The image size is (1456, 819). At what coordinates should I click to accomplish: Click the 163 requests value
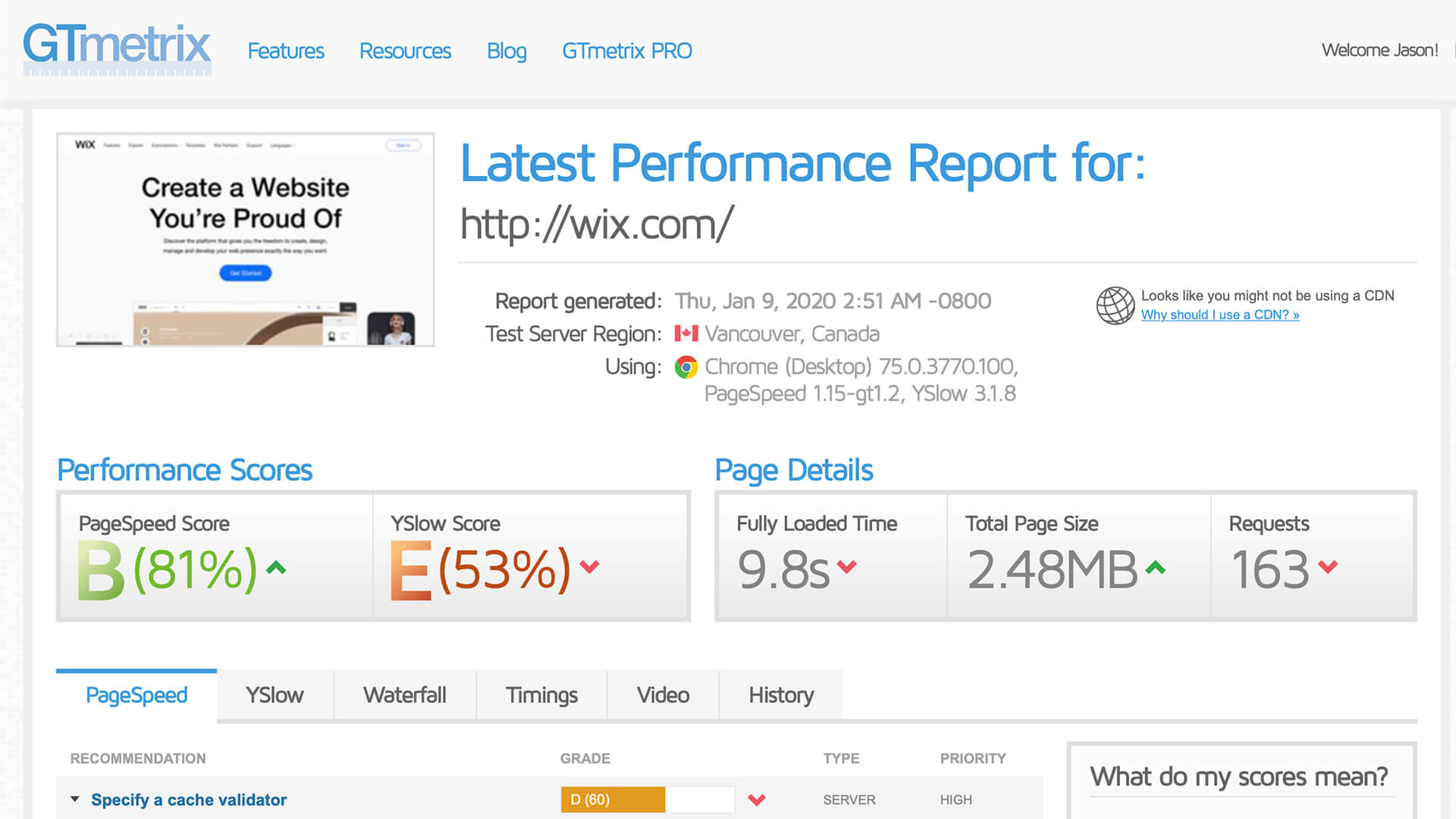pyautogui.click(x=1270, y=570)
